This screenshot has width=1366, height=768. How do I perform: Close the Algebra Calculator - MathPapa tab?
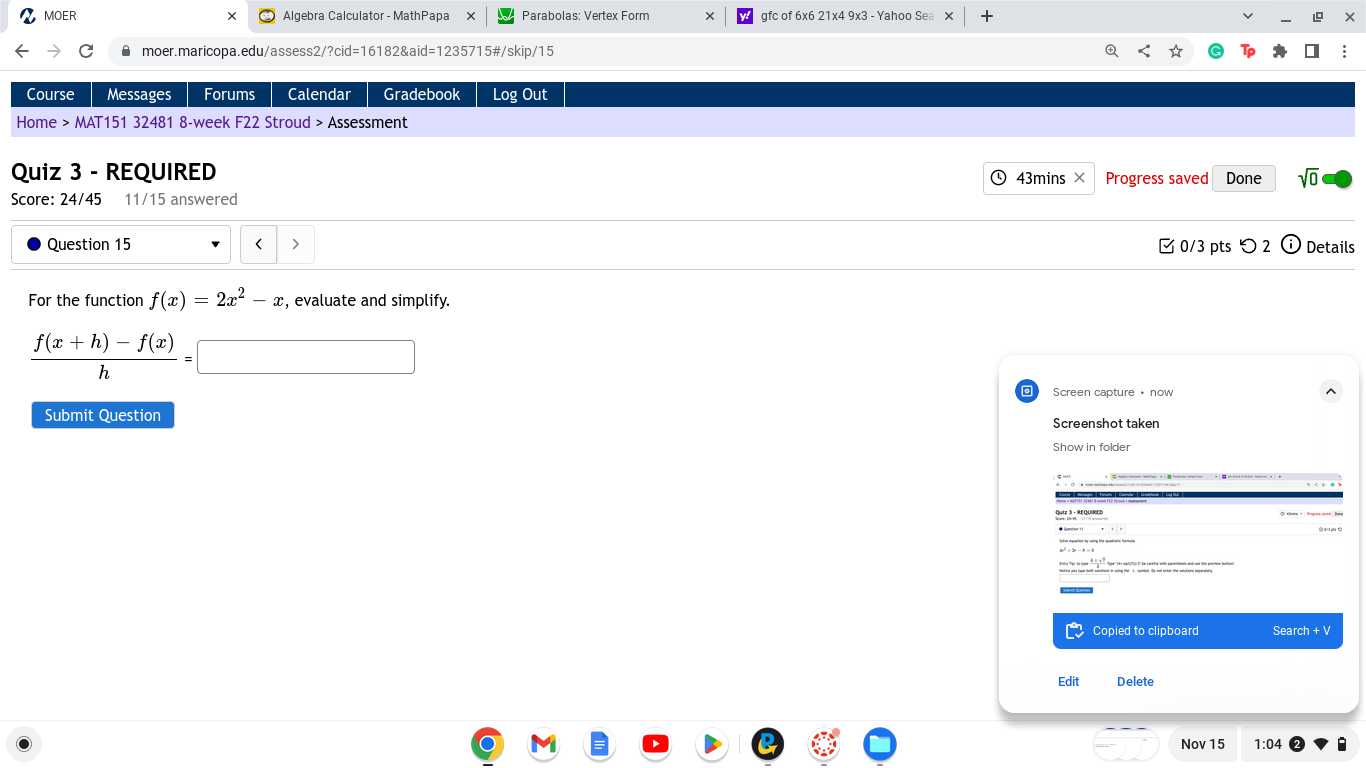[471, 16]
